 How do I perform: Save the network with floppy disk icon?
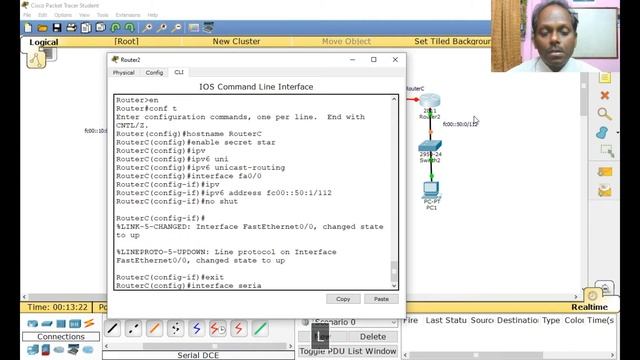(57, 28)
